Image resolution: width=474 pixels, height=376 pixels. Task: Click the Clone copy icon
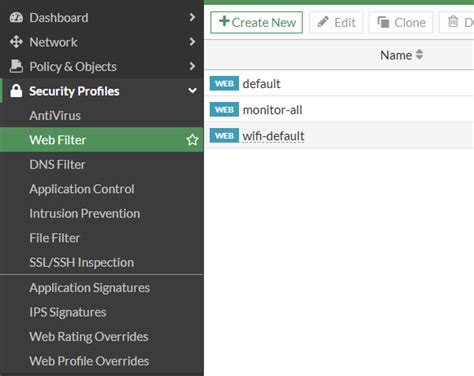click(383, 22)
